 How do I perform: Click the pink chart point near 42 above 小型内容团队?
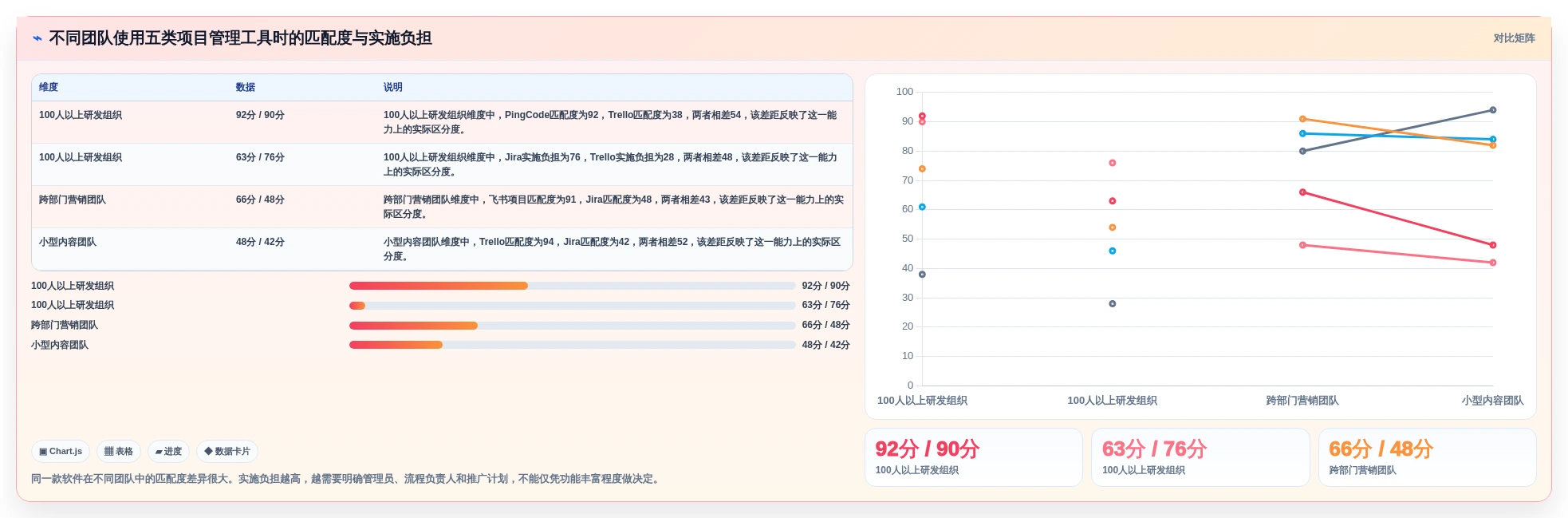[x=1492, y=263]
